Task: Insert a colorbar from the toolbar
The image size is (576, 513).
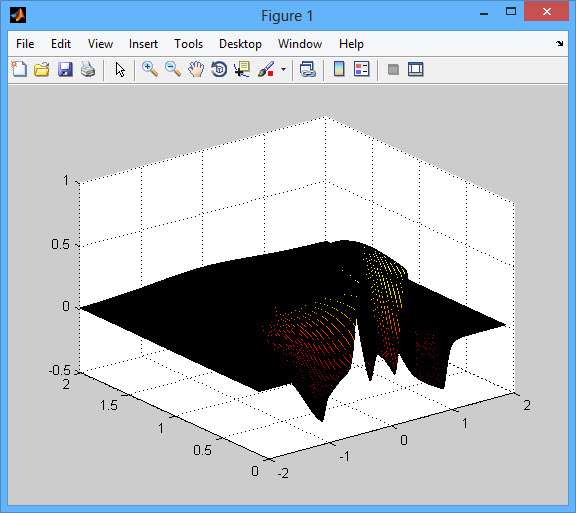Action: coord(339,69)
